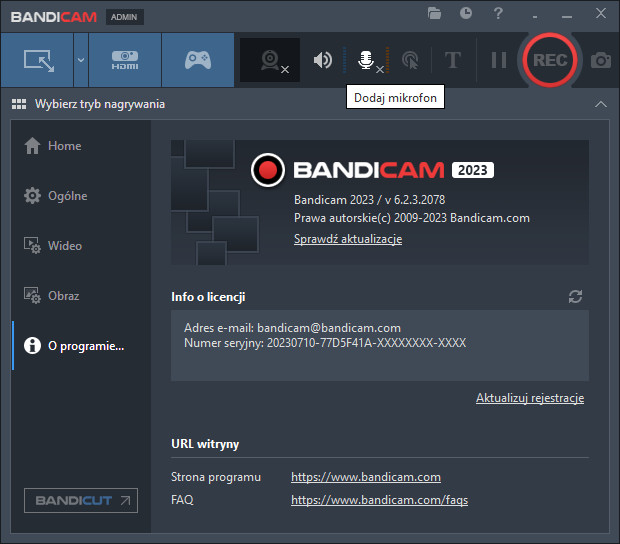Refresh the license info
This screenshot has height=544, width=620.
(x=575, y=297)
